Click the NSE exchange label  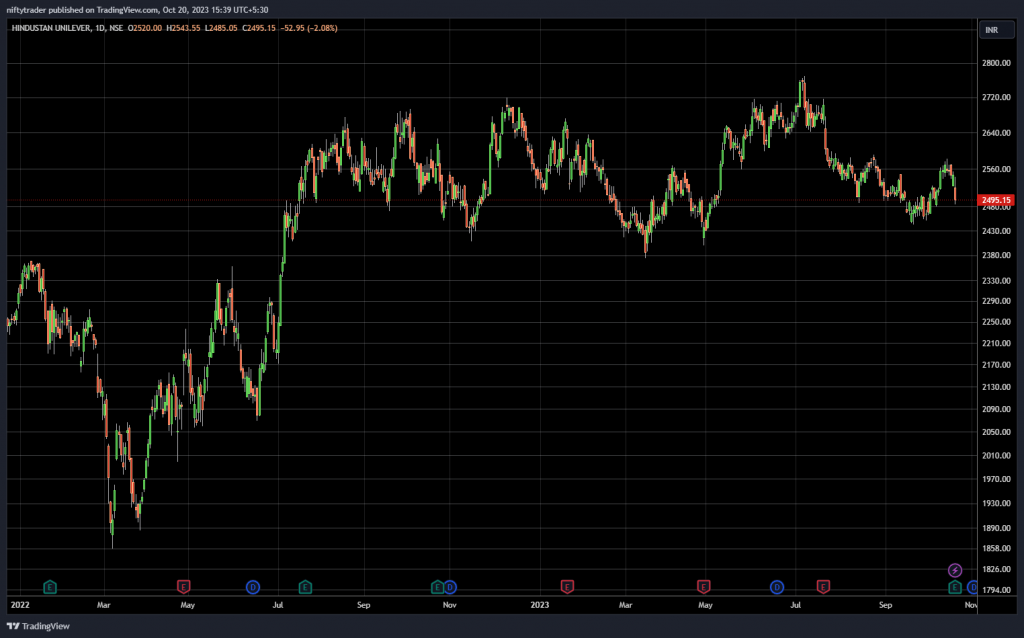pyautogui.click(x=116, y=28)
